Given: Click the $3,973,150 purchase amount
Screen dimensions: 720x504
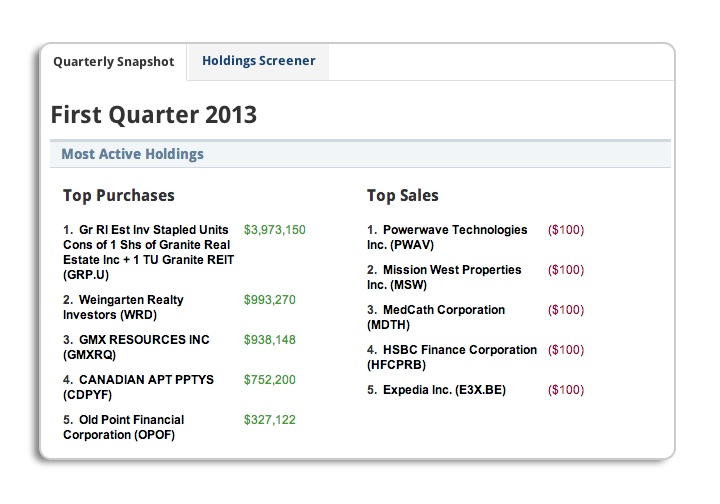Looking at the screenshot, I should click(275, 230).
